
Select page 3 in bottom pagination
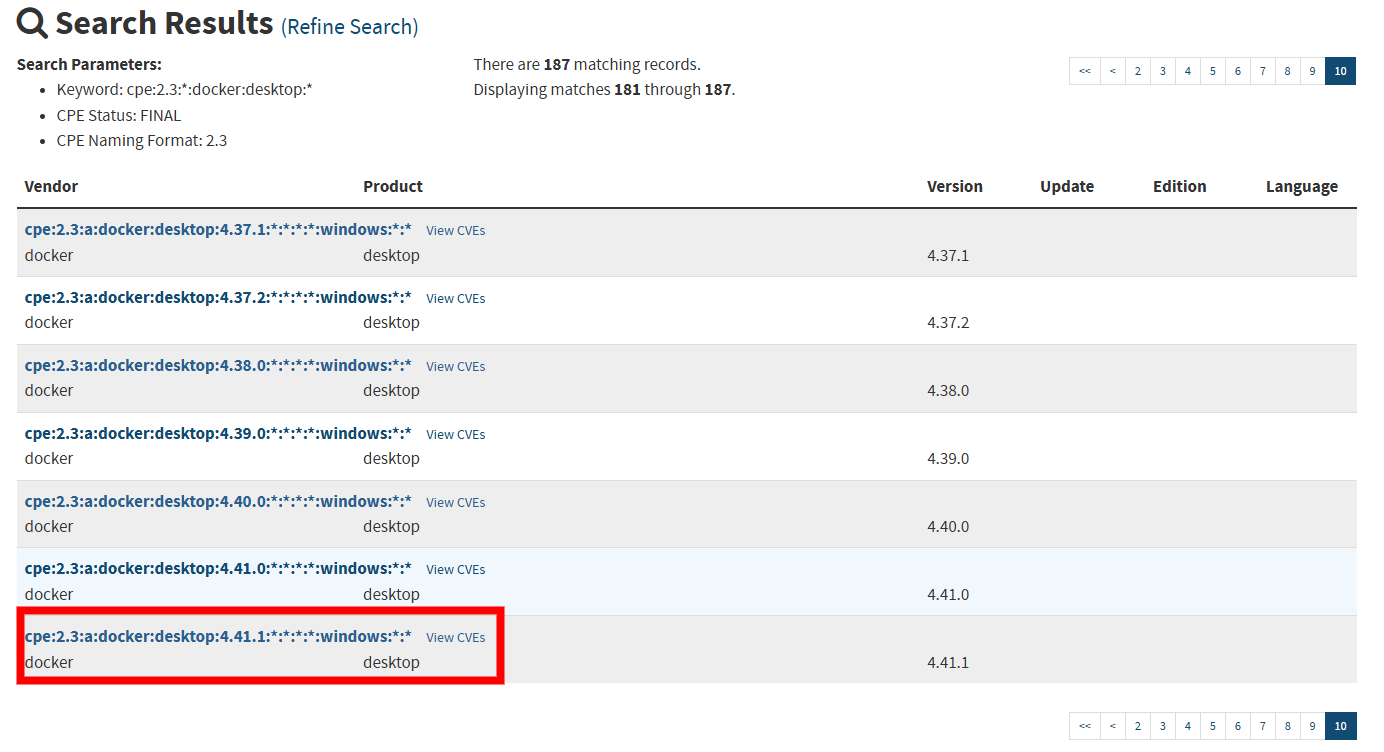click(x=1162, y=726)
